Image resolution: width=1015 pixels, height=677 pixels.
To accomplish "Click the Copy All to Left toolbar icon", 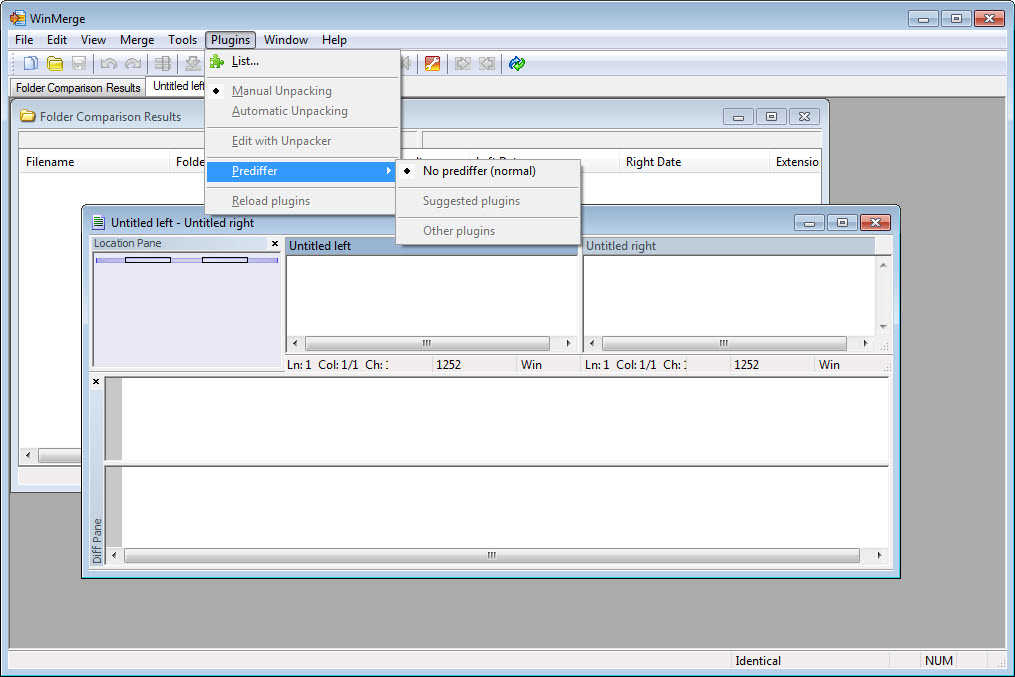I will click(x=487, y=63).
